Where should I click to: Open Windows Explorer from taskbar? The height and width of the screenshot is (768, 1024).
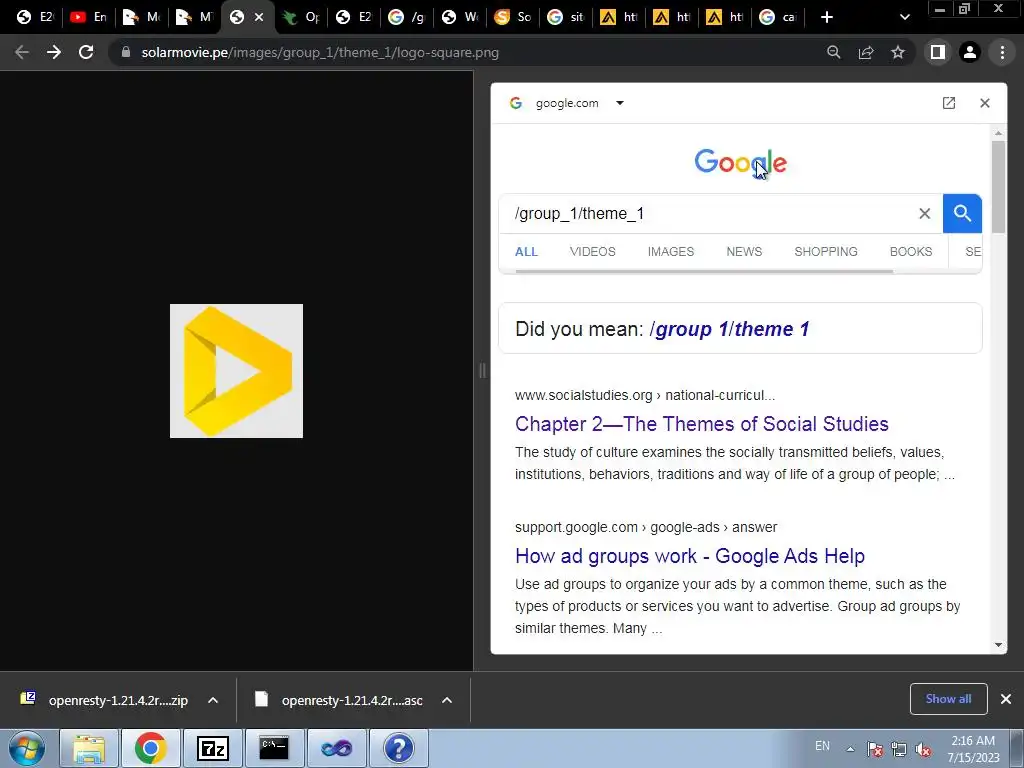pos(89,748)
